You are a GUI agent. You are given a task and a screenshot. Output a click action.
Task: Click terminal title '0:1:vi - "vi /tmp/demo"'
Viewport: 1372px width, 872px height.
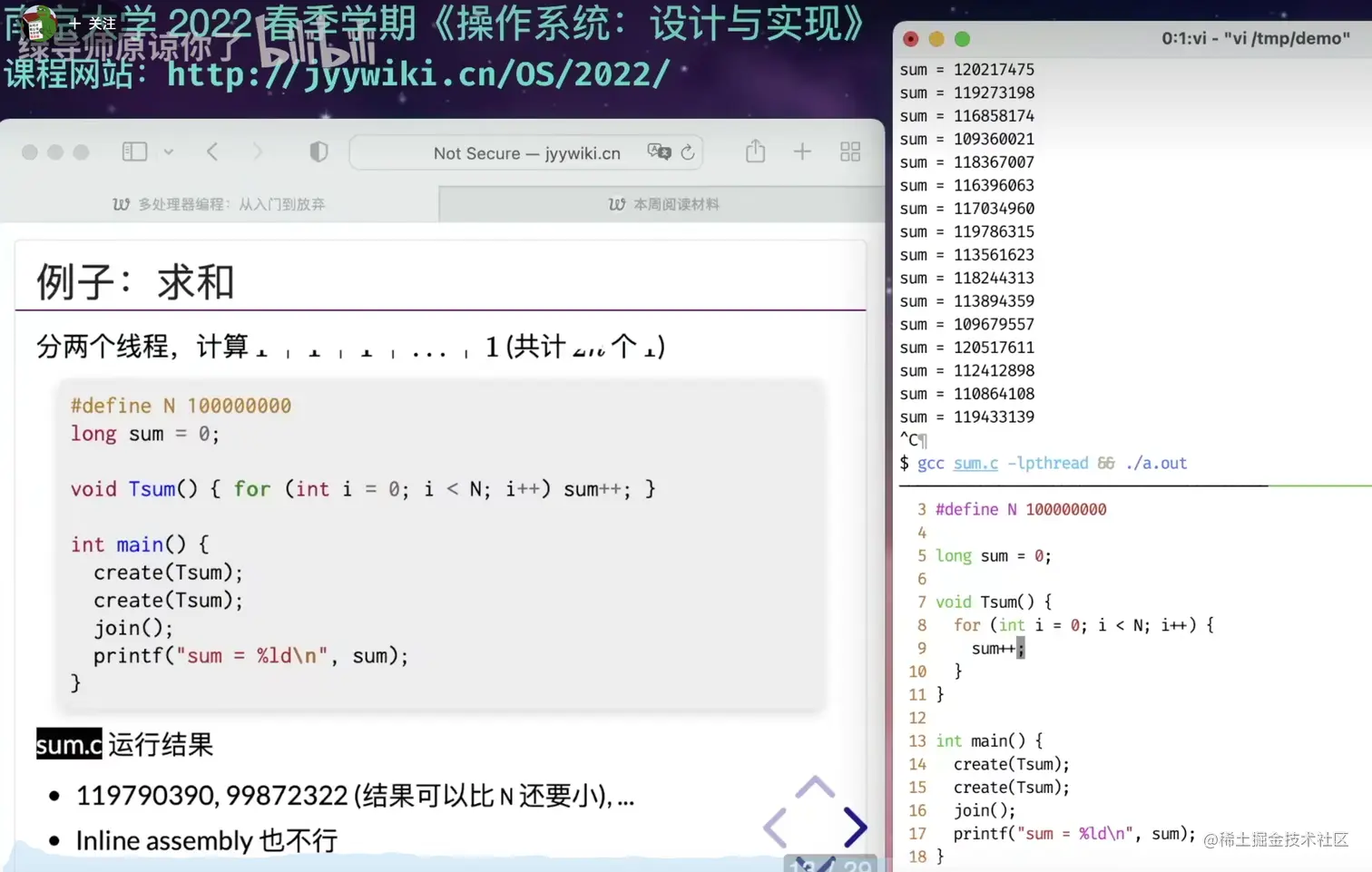tap(1256, 38)
